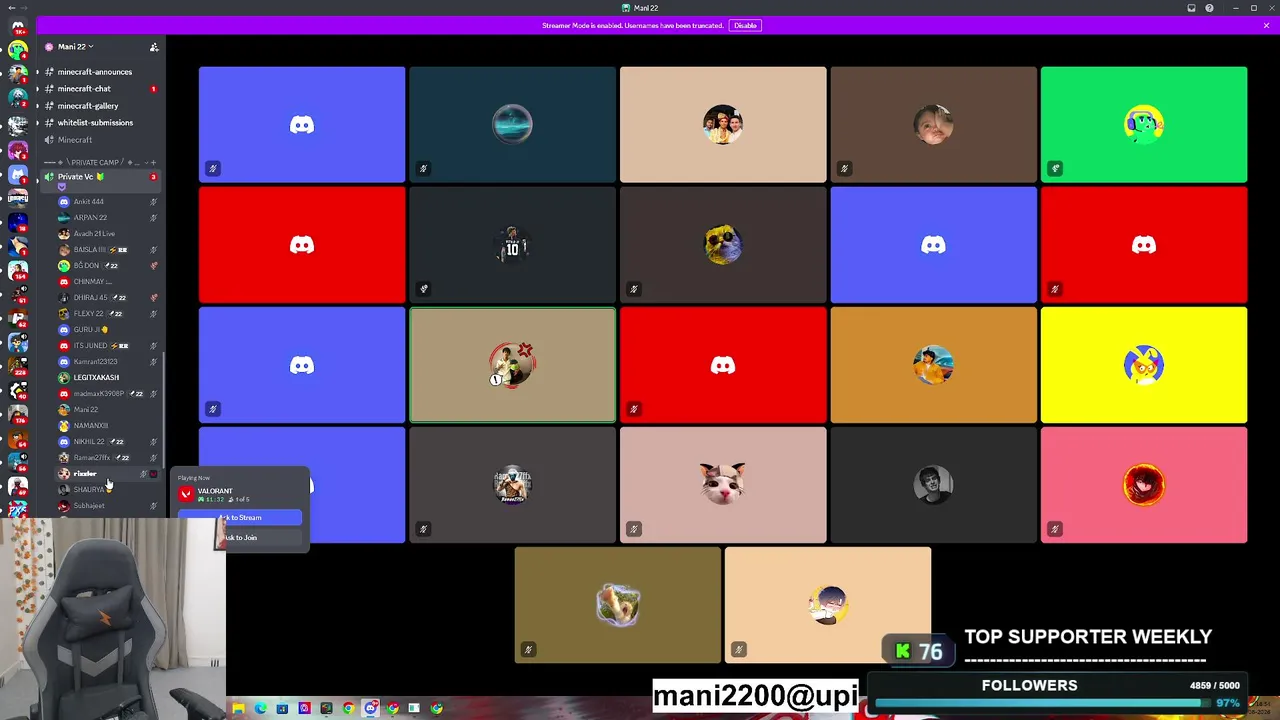Click the VALORANT game icon in popup
1280x720 pixels.
tap(186, 494)
